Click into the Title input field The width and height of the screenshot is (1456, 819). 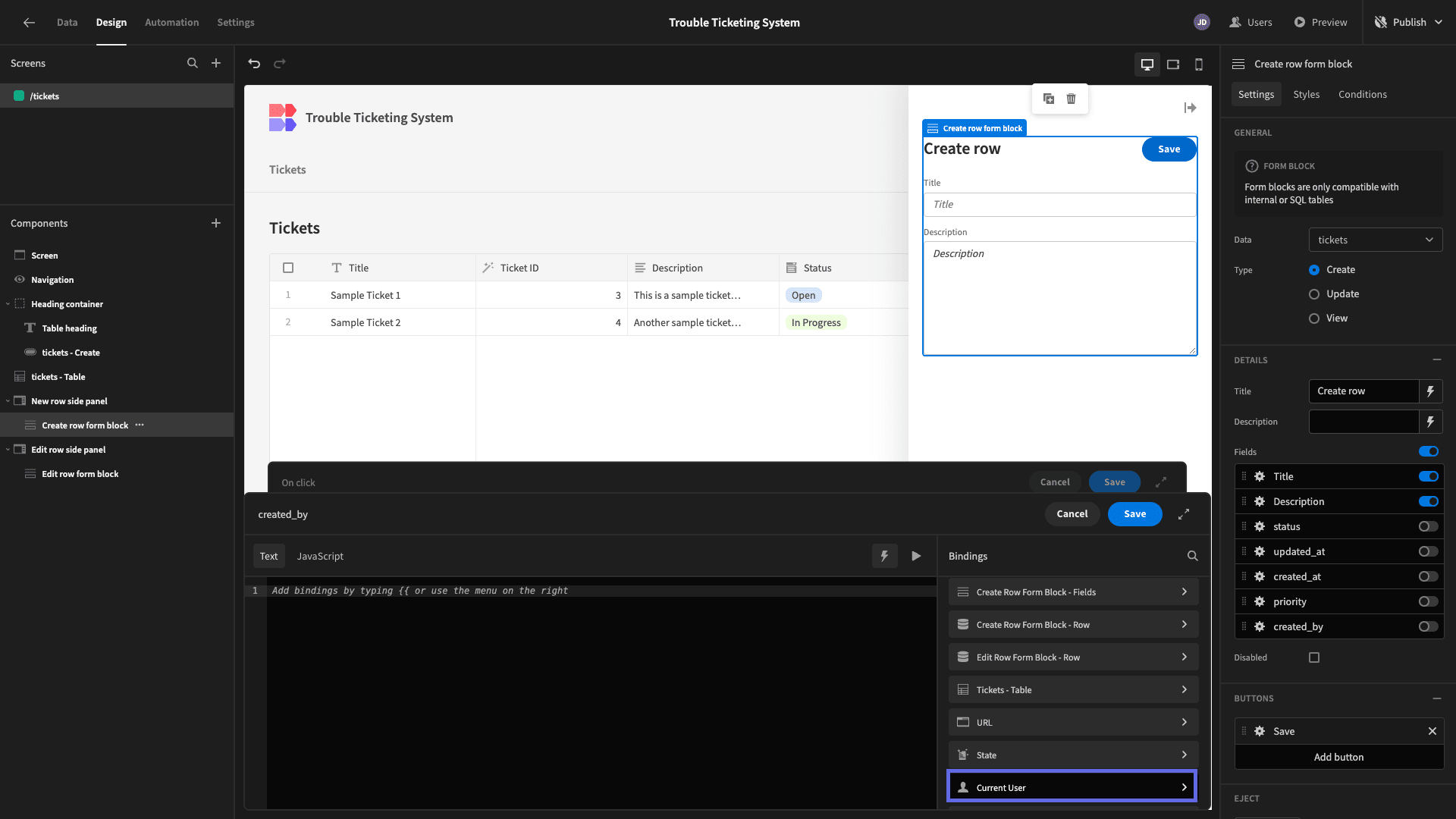click(x=1059, y=205)
